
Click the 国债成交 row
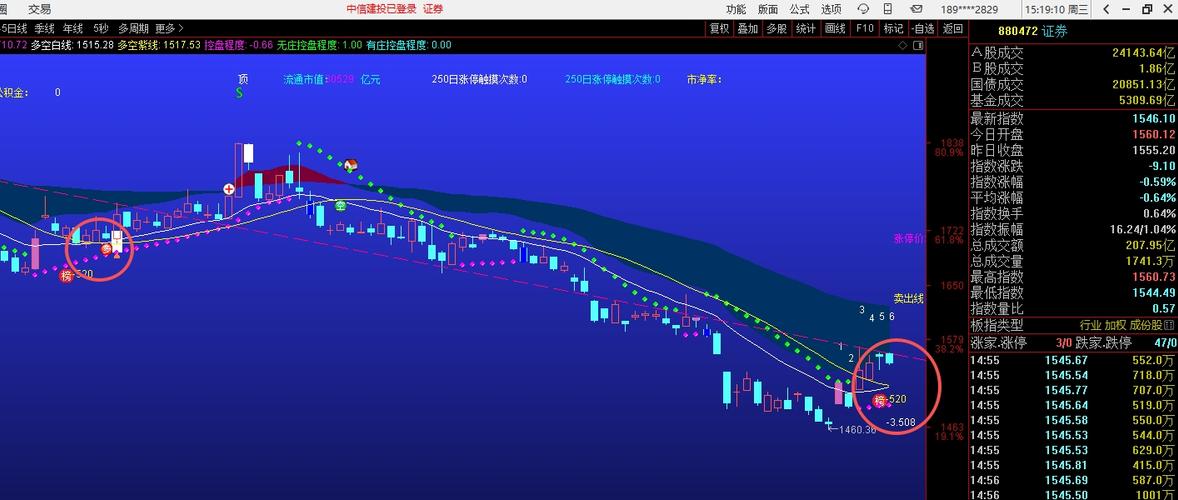1073,84
